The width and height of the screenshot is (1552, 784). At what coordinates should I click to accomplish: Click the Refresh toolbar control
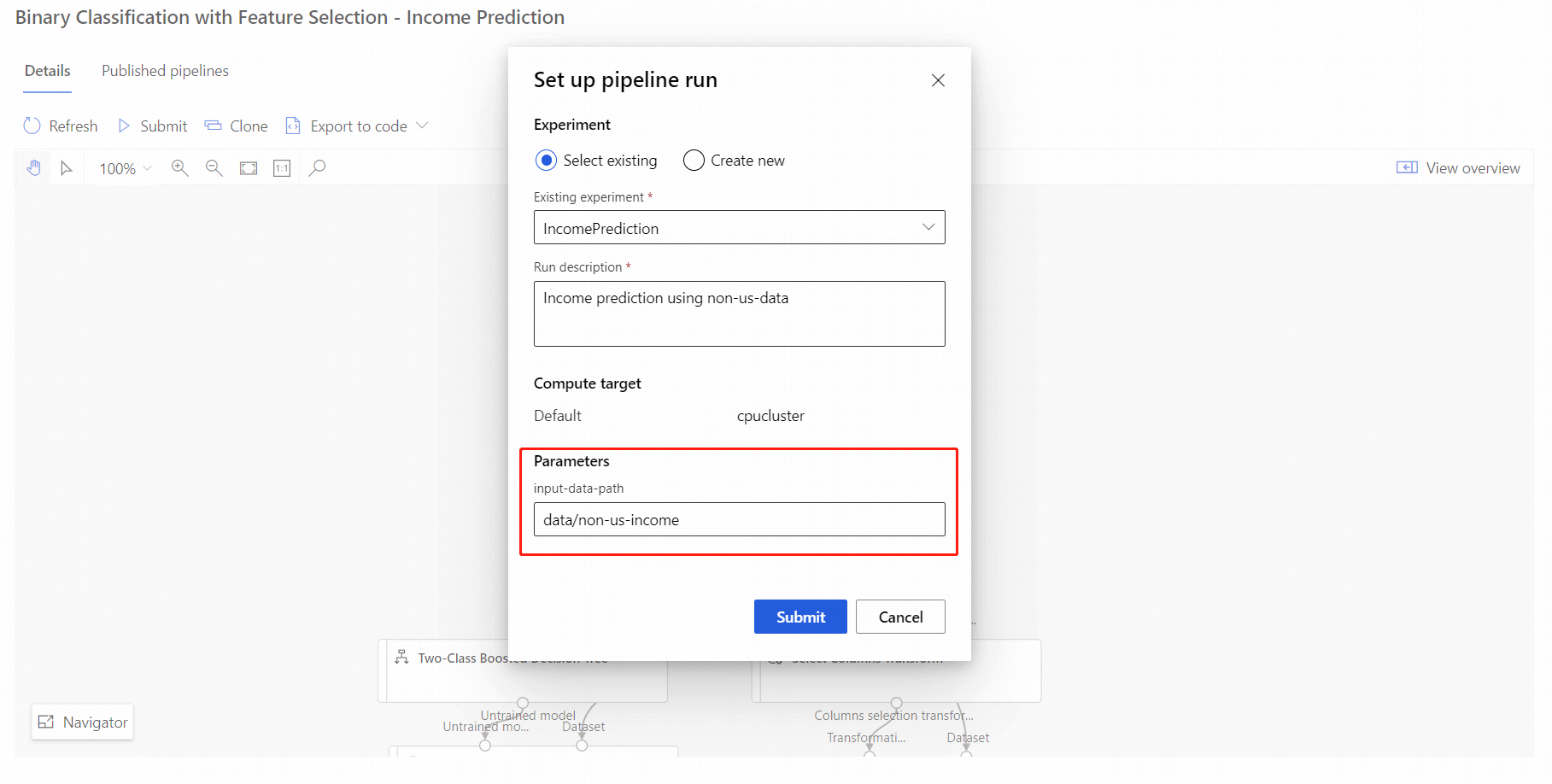click(x=60, y=126)
